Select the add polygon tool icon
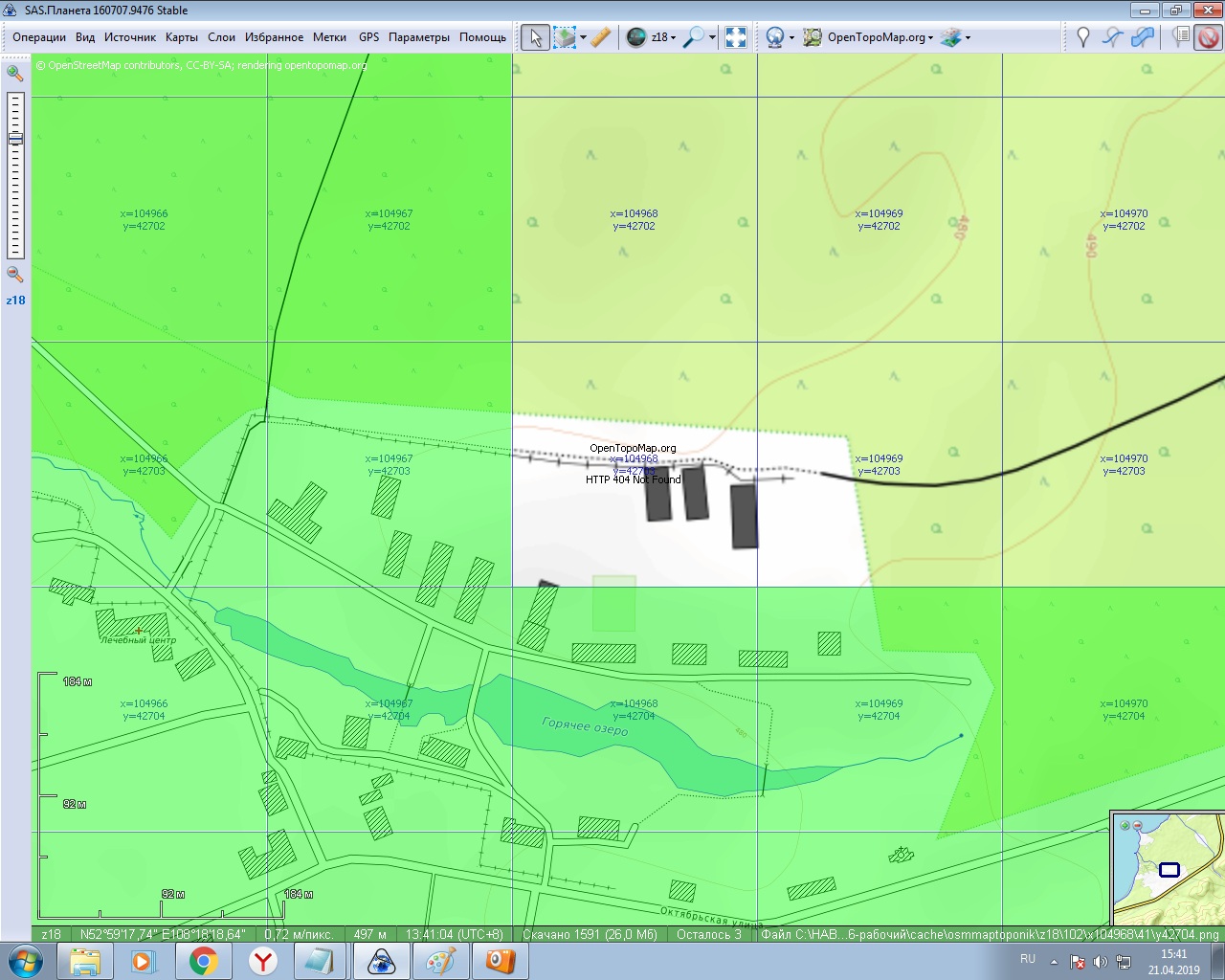Image resolution: width=1225 pixels, height=980 pixels. point(1143,37)
